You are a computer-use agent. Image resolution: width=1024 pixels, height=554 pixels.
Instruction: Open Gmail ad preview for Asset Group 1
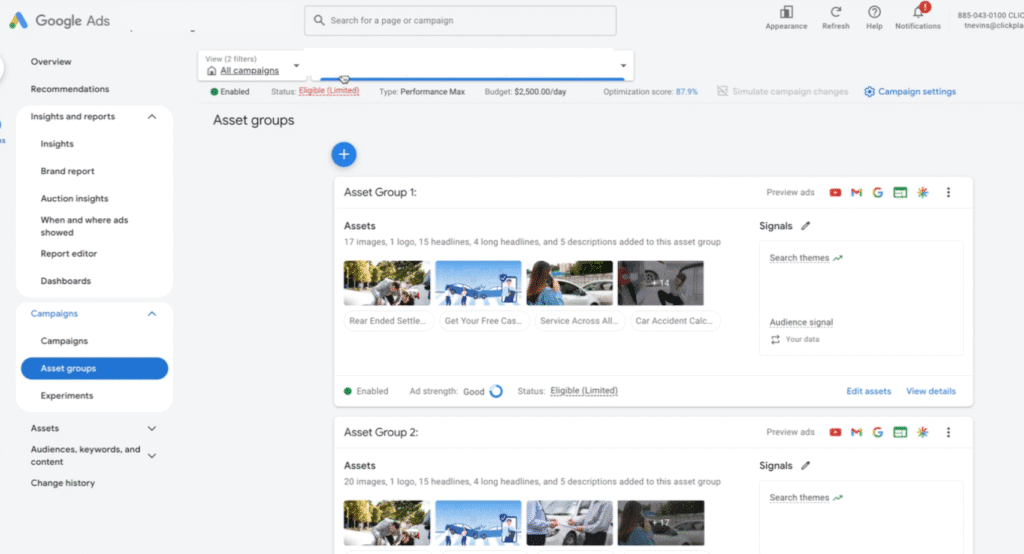click(856, 193)
